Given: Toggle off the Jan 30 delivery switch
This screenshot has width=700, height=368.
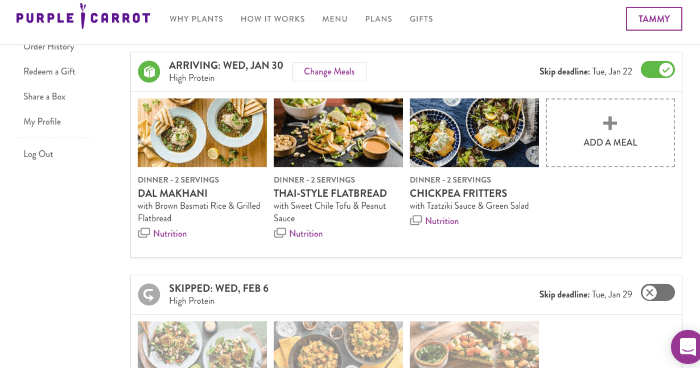Looking at the screenshot, I should (658, 70).
